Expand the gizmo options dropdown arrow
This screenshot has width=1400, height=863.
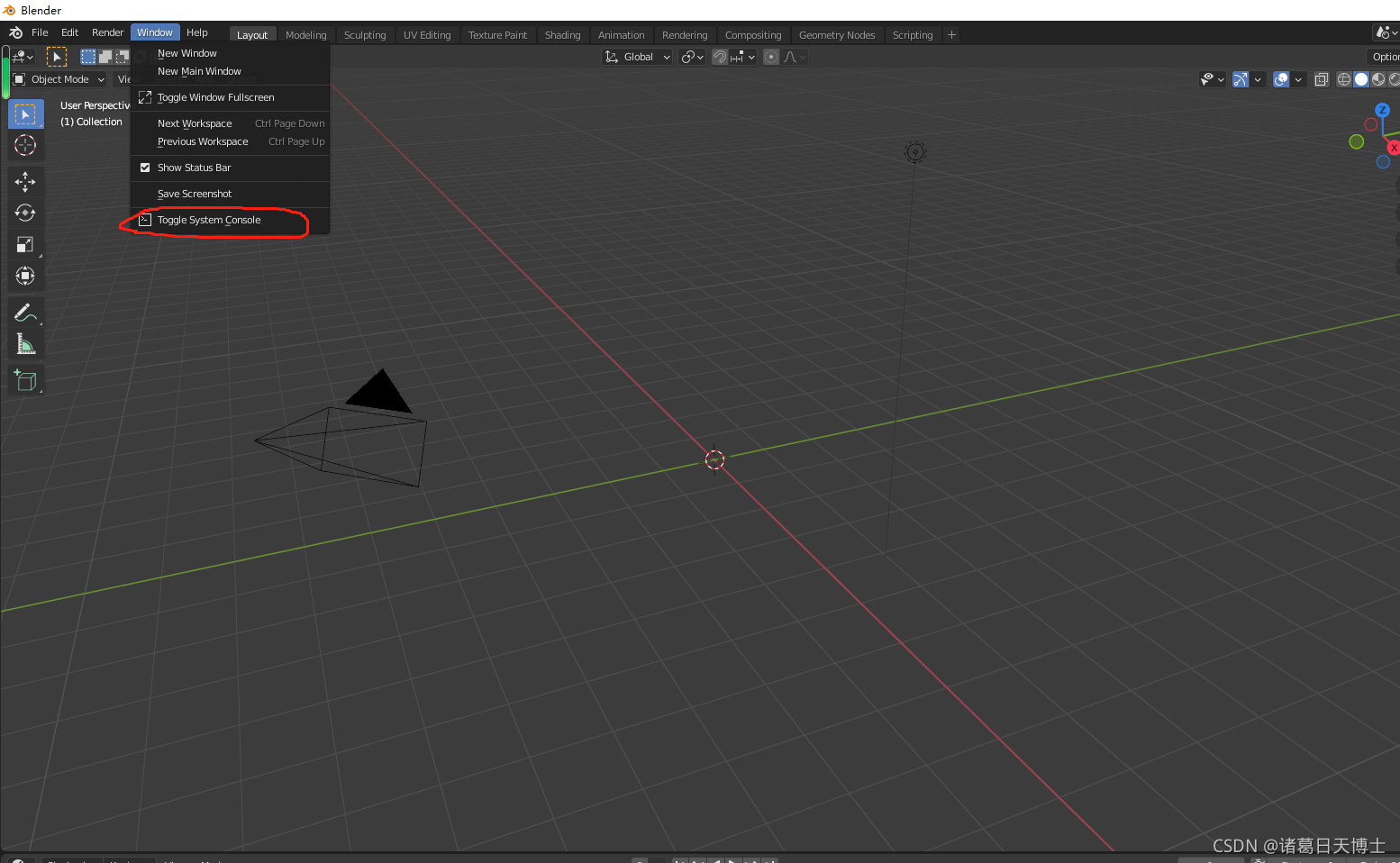pos(1258,79)
